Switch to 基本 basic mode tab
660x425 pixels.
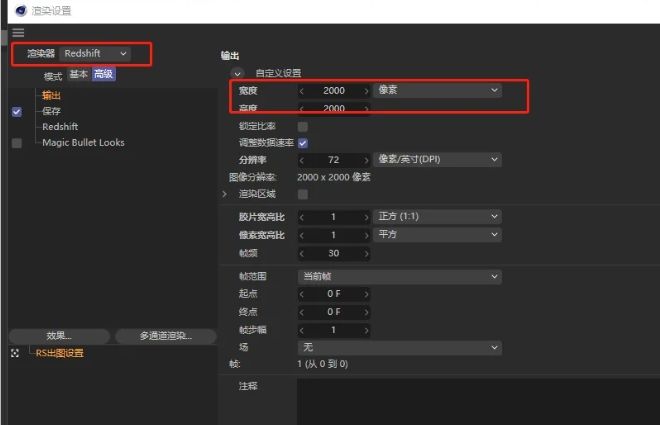pyautogui.click(x=78, y=75)
